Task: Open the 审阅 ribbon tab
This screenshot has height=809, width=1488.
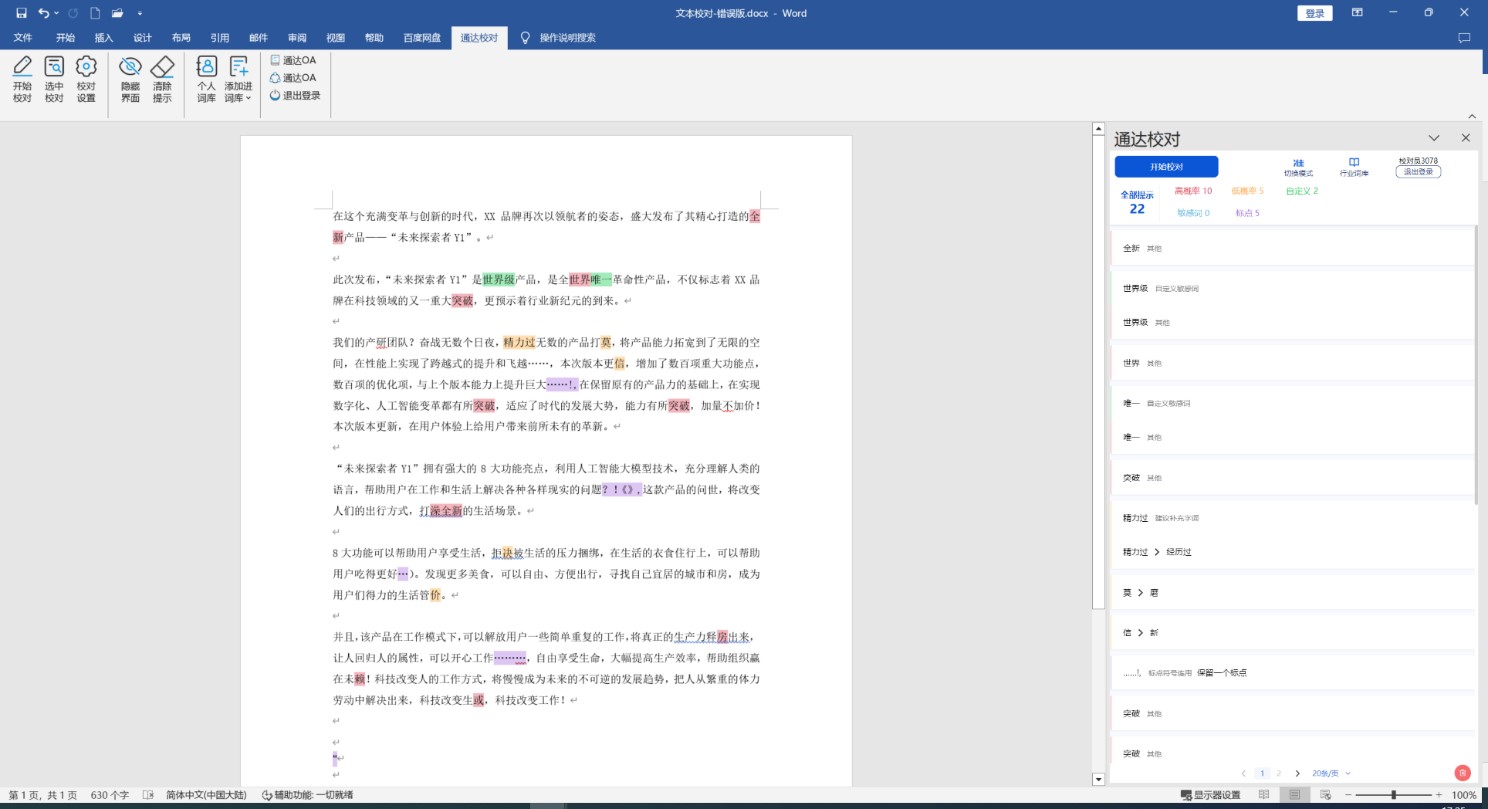Action: tap(297, 38)
